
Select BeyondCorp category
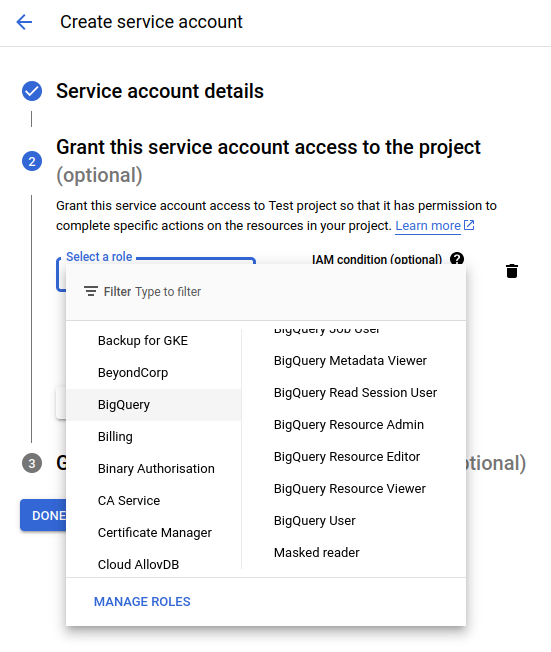point(153,373)
